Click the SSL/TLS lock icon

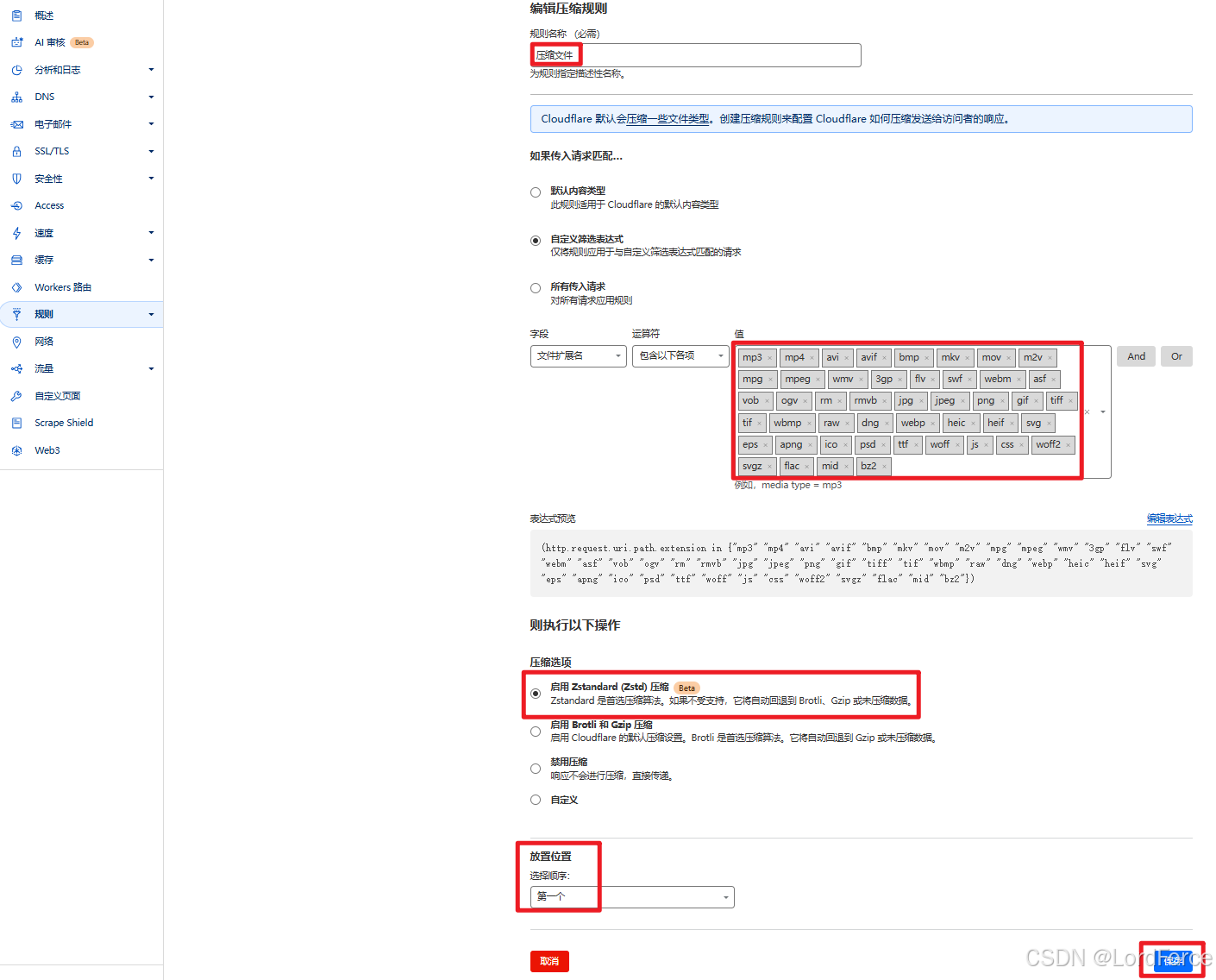pos(16,151)
